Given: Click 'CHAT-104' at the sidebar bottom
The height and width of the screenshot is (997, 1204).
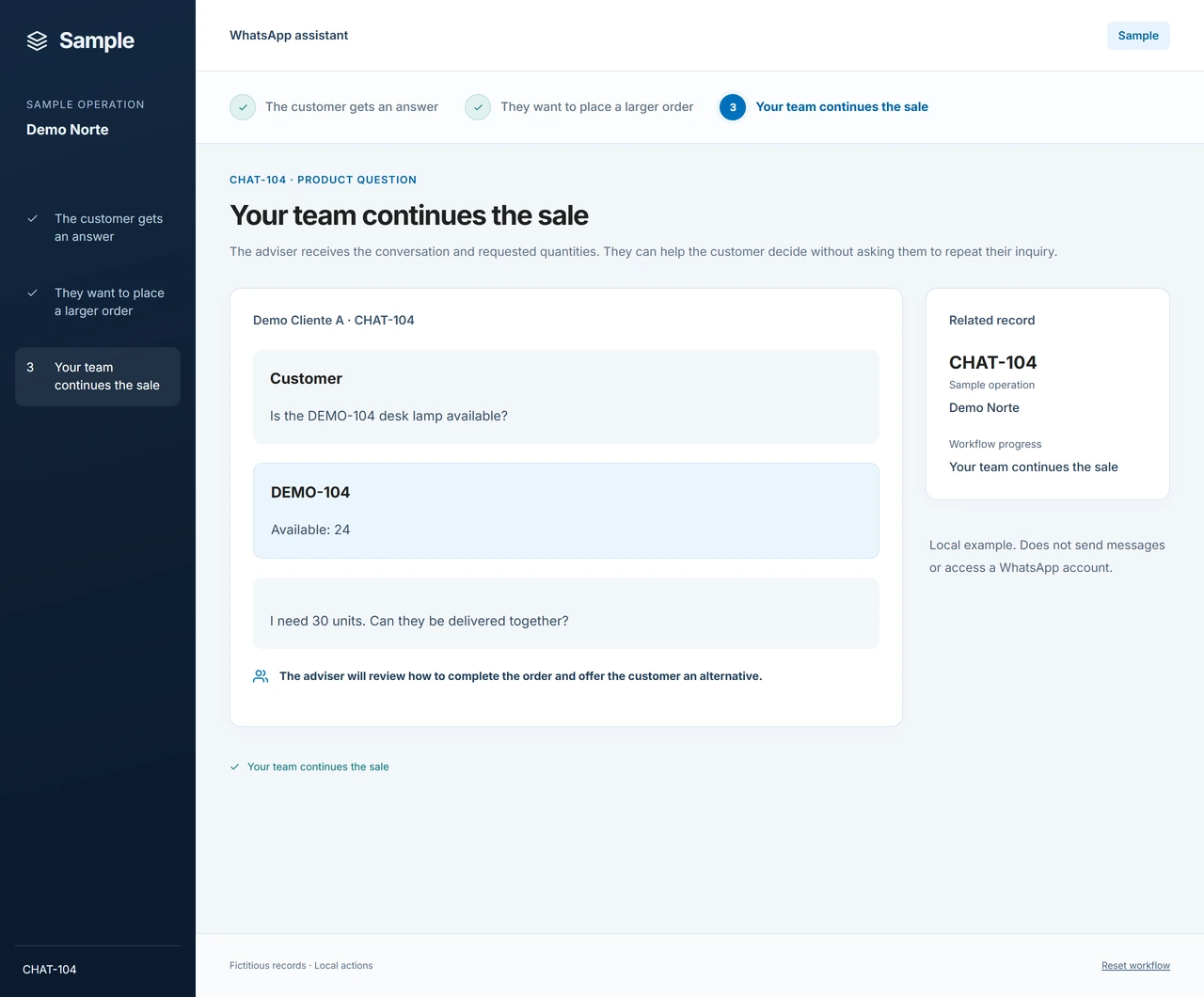Looking at the screenshot, I should pos(50,970).
